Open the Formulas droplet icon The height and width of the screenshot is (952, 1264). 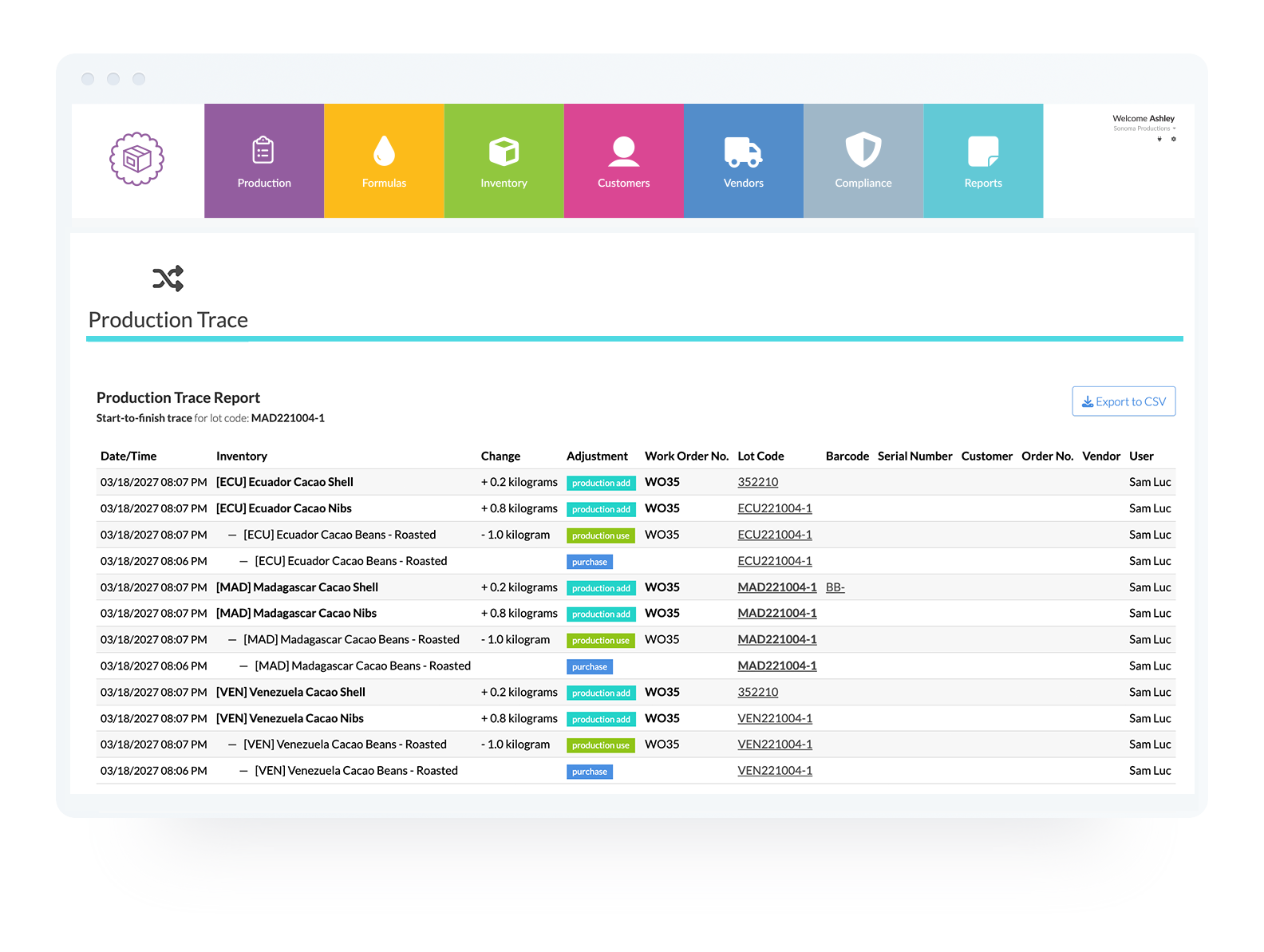384,150
